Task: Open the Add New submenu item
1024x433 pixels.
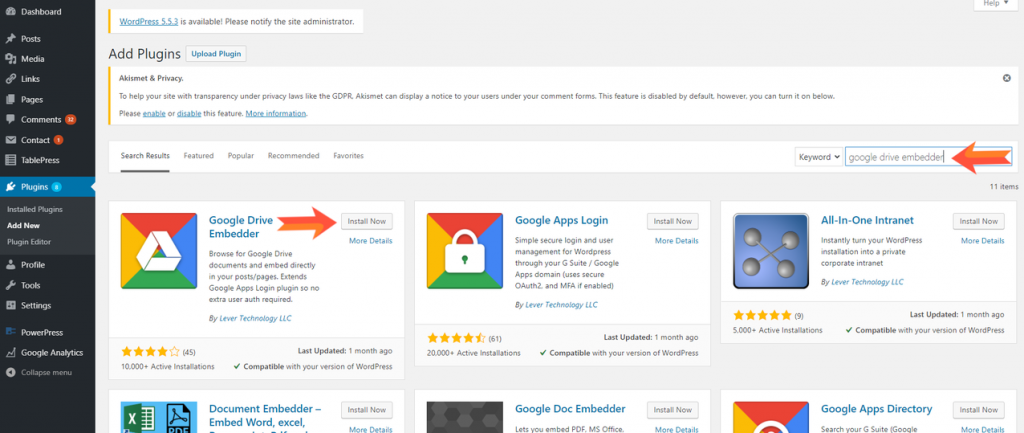Action: (x=24, y=225)
